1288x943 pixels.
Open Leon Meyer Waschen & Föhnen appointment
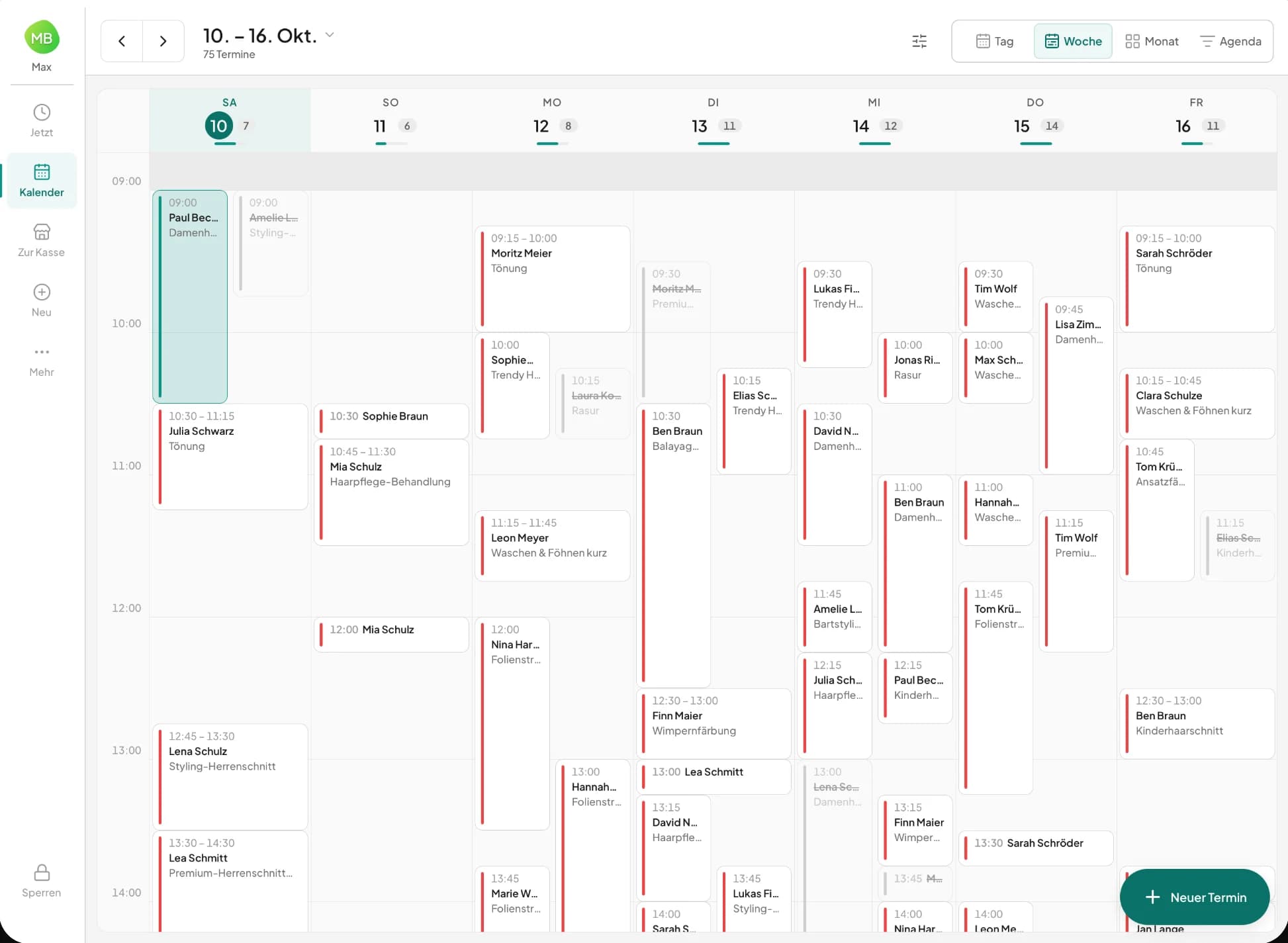pyautogui.click(x=552, y=546)
